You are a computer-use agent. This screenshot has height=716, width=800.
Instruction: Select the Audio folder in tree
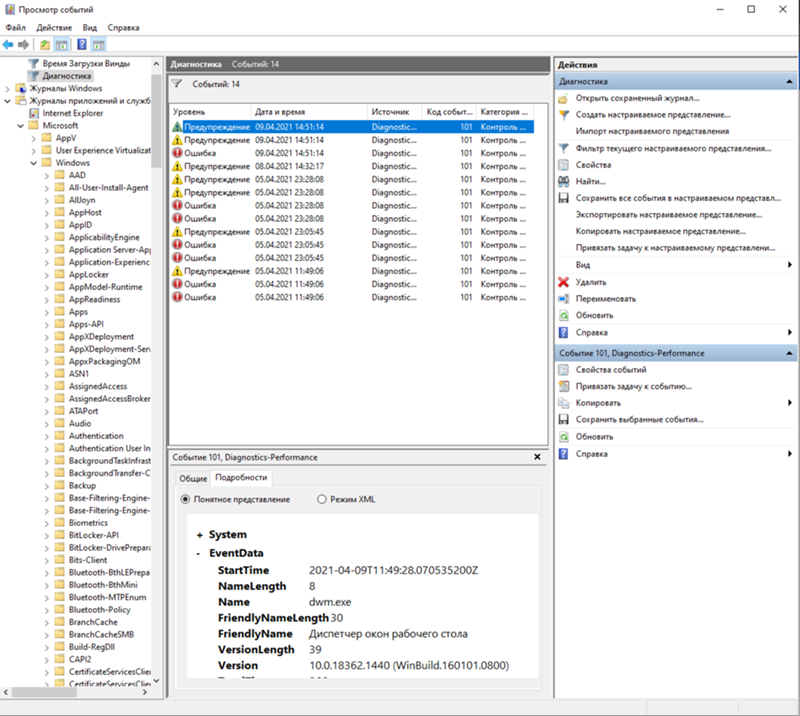click(80, 423)
